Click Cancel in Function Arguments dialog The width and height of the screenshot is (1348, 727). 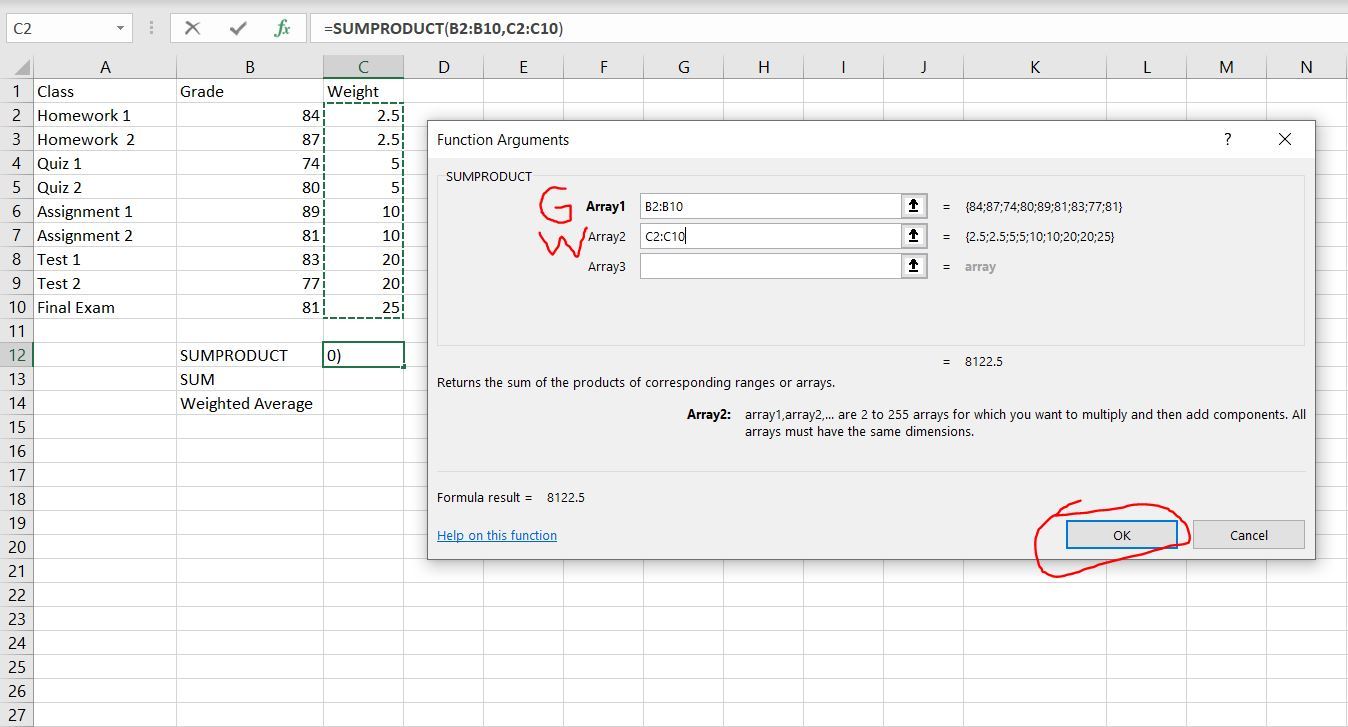(1248, 535)
